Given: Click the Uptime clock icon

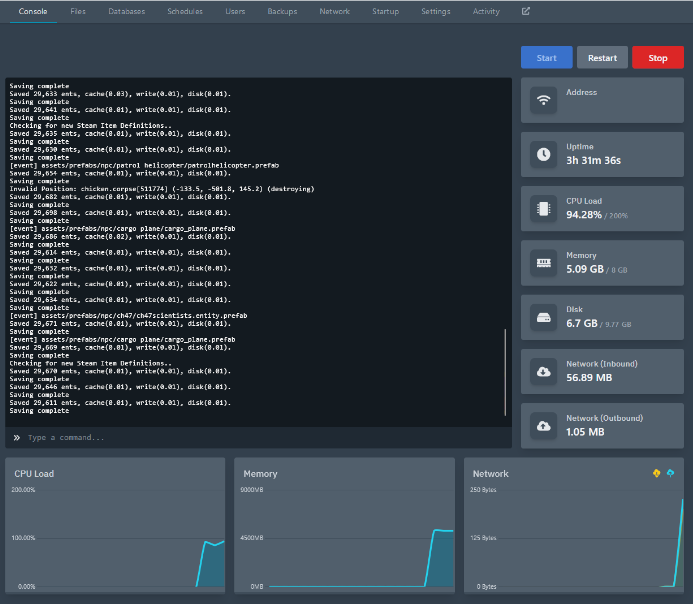Looking at the screenshot, I should pos(544,154).
